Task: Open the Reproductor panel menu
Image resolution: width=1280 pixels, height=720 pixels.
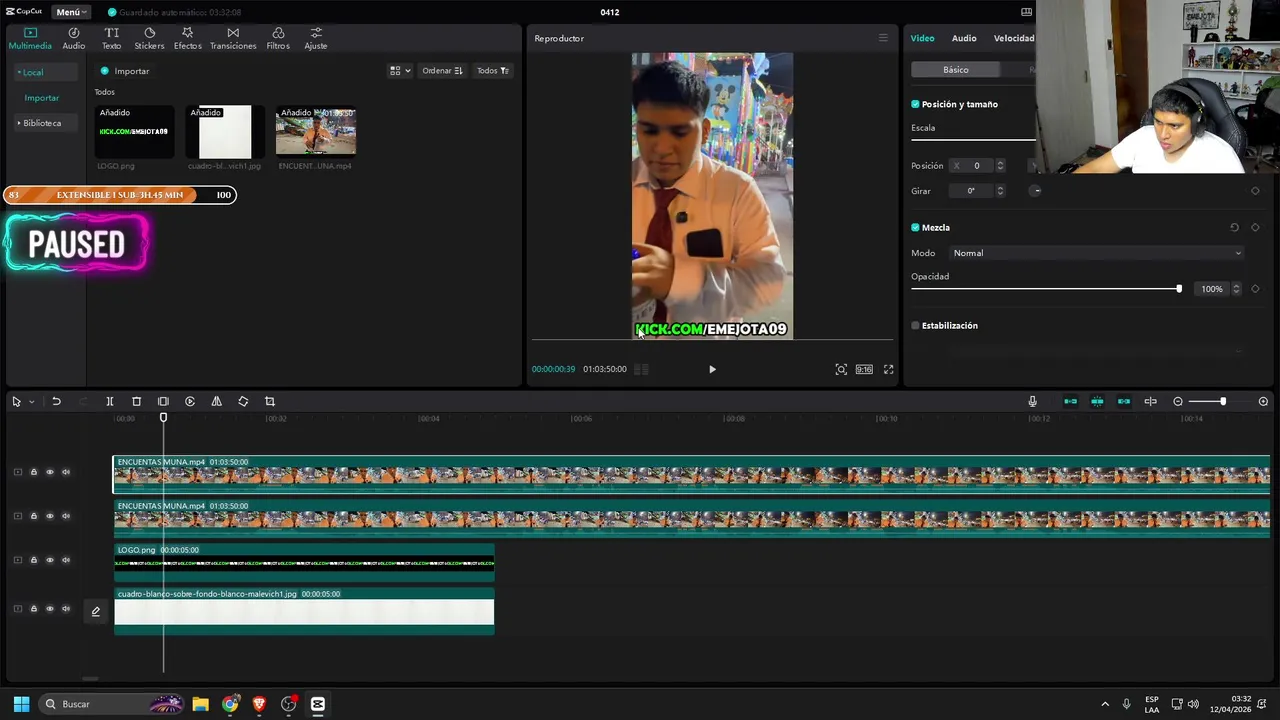Action: point(883,38)
